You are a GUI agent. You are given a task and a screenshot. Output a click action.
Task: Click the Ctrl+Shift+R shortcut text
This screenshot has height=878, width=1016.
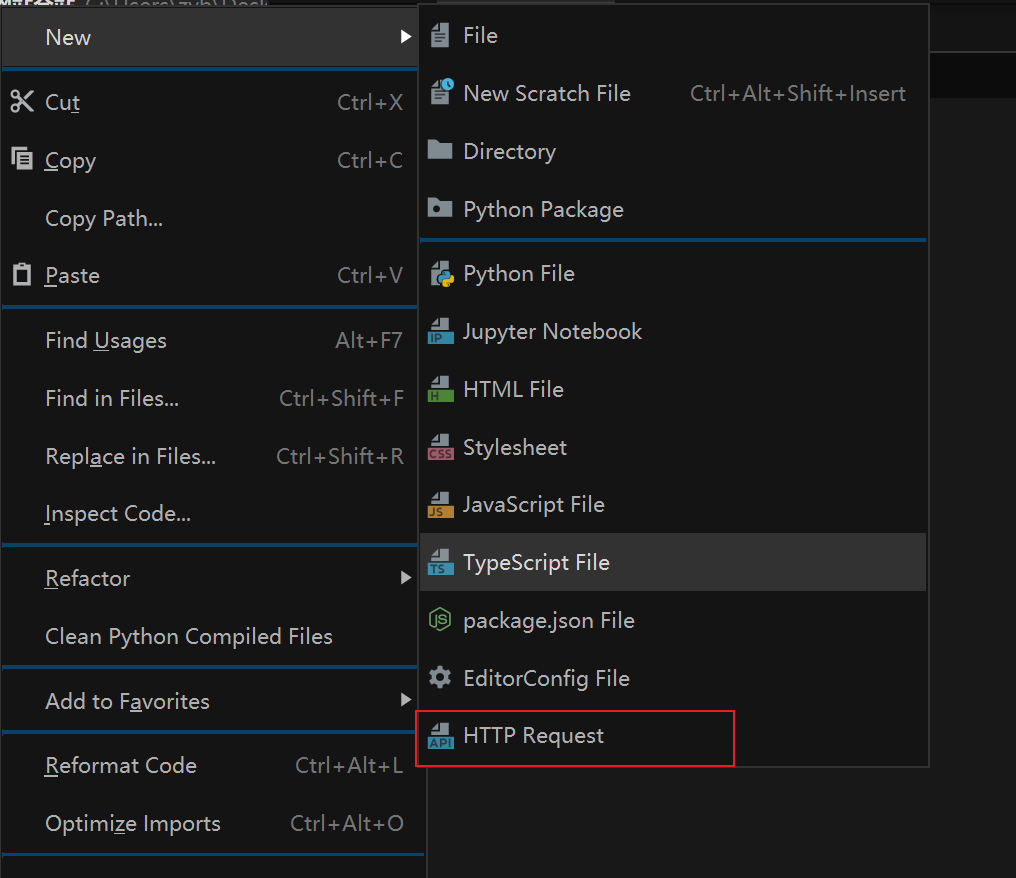click(340, 456)
